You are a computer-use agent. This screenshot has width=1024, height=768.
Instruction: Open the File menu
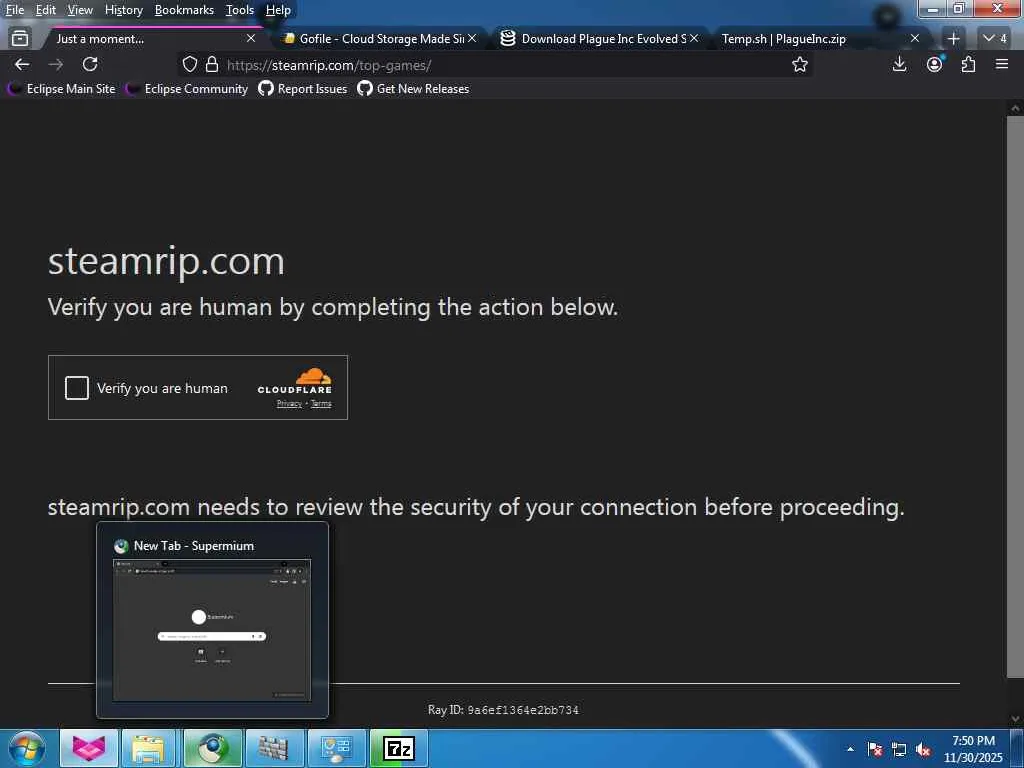pyautogui.click(x=15, y=10)
